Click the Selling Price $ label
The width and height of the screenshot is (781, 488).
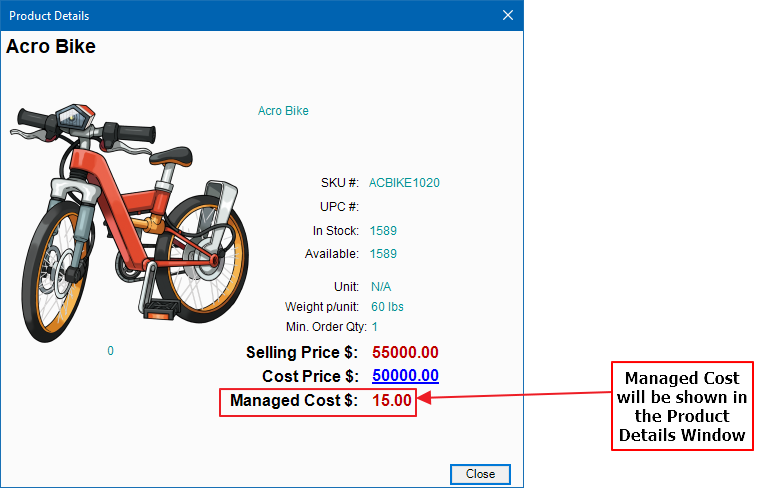pyautogui.click(x=301, y=352)
